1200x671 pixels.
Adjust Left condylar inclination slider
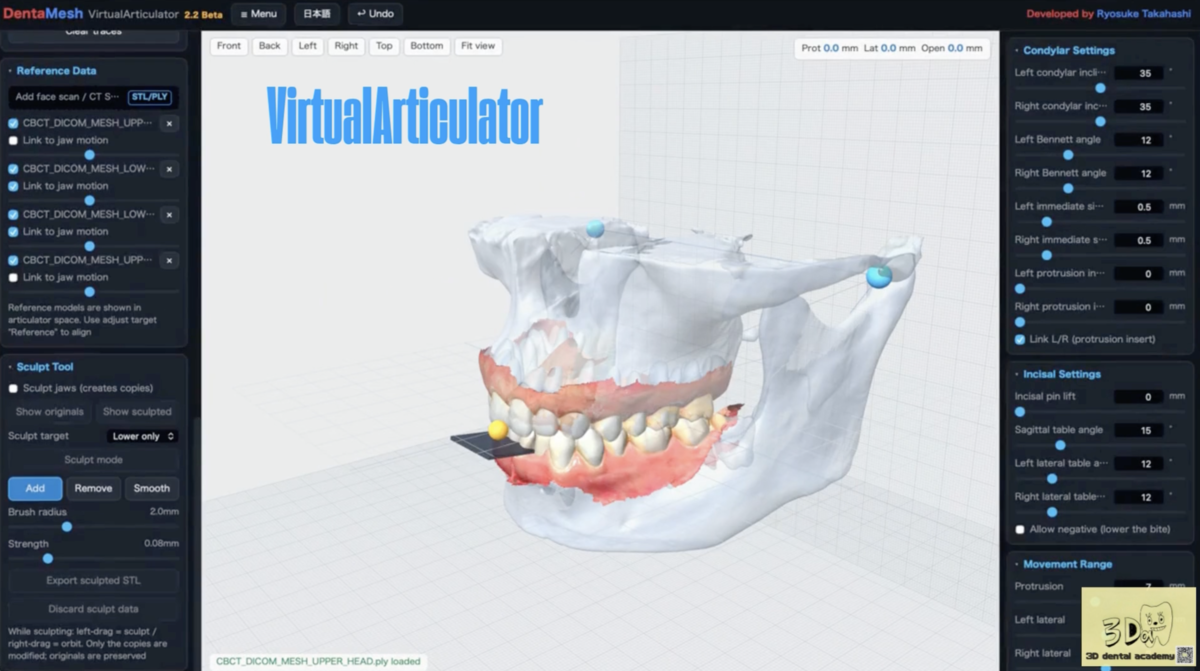pyautogui.click(x=1100, y=88)
